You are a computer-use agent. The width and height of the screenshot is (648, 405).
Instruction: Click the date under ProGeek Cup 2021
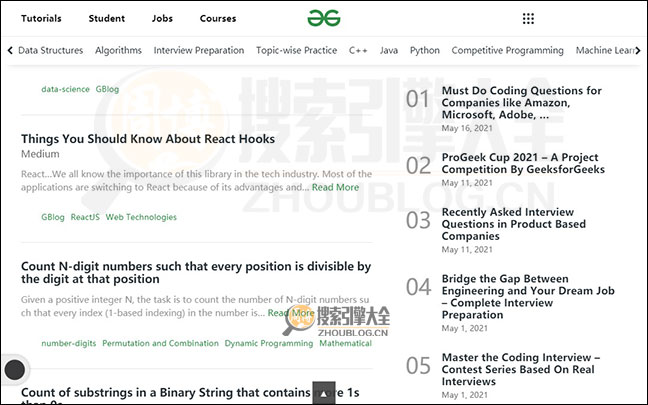pyautogui.click(x=467, y=183)
